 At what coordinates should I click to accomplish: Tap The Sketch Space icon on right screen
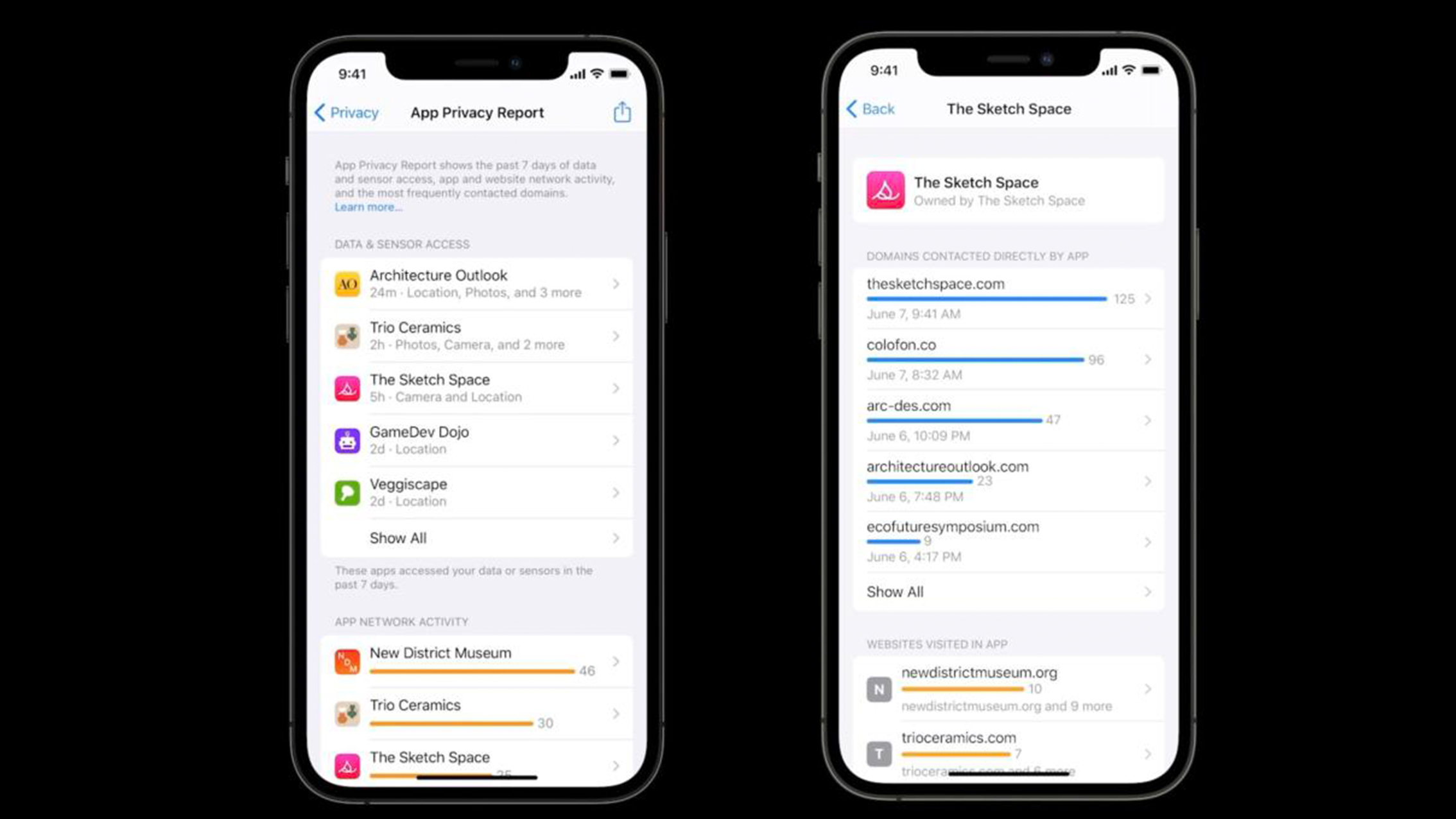(x=885, y=190)
